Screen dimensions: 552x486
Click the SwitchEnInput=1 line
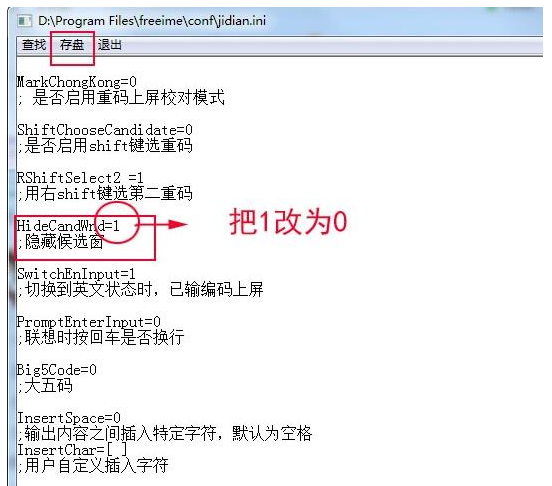[76, 274]
